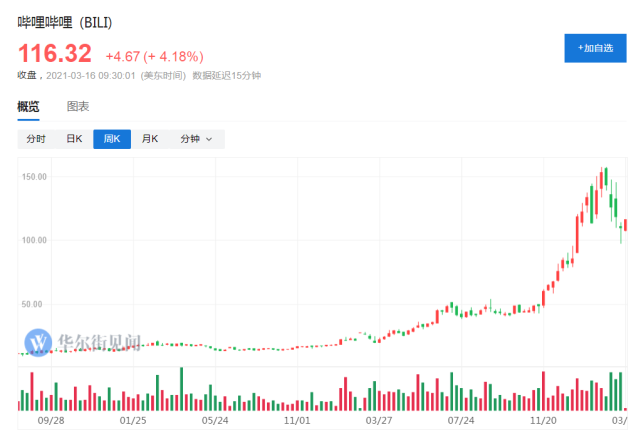This screenshot has height=435, width=641.
Task: Click the 11/20 date axis label
Action: 543,421
